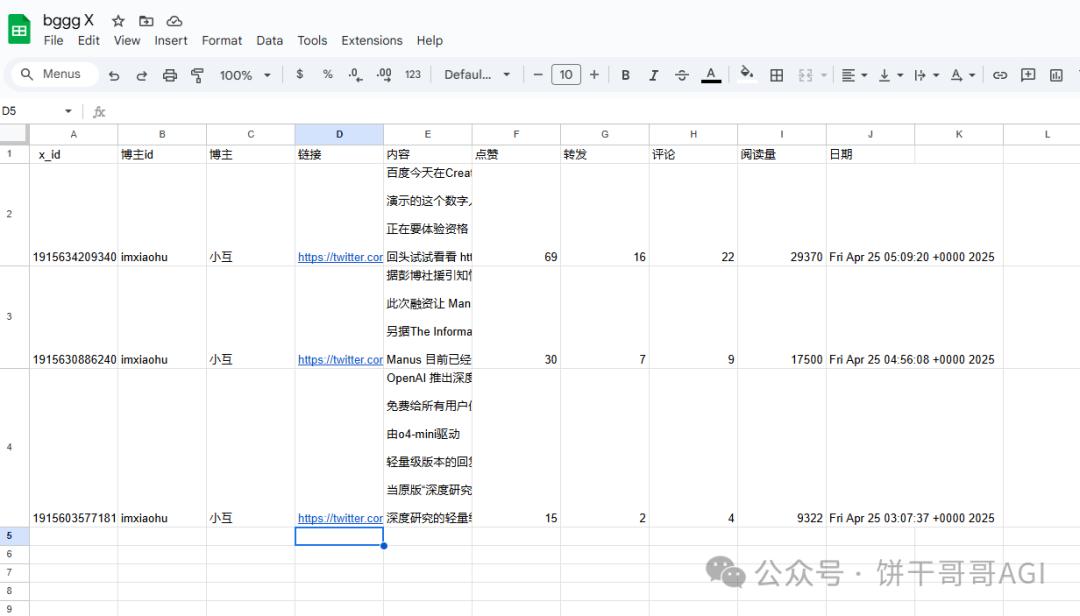Open the font family dropdown

tap(477, 75)
